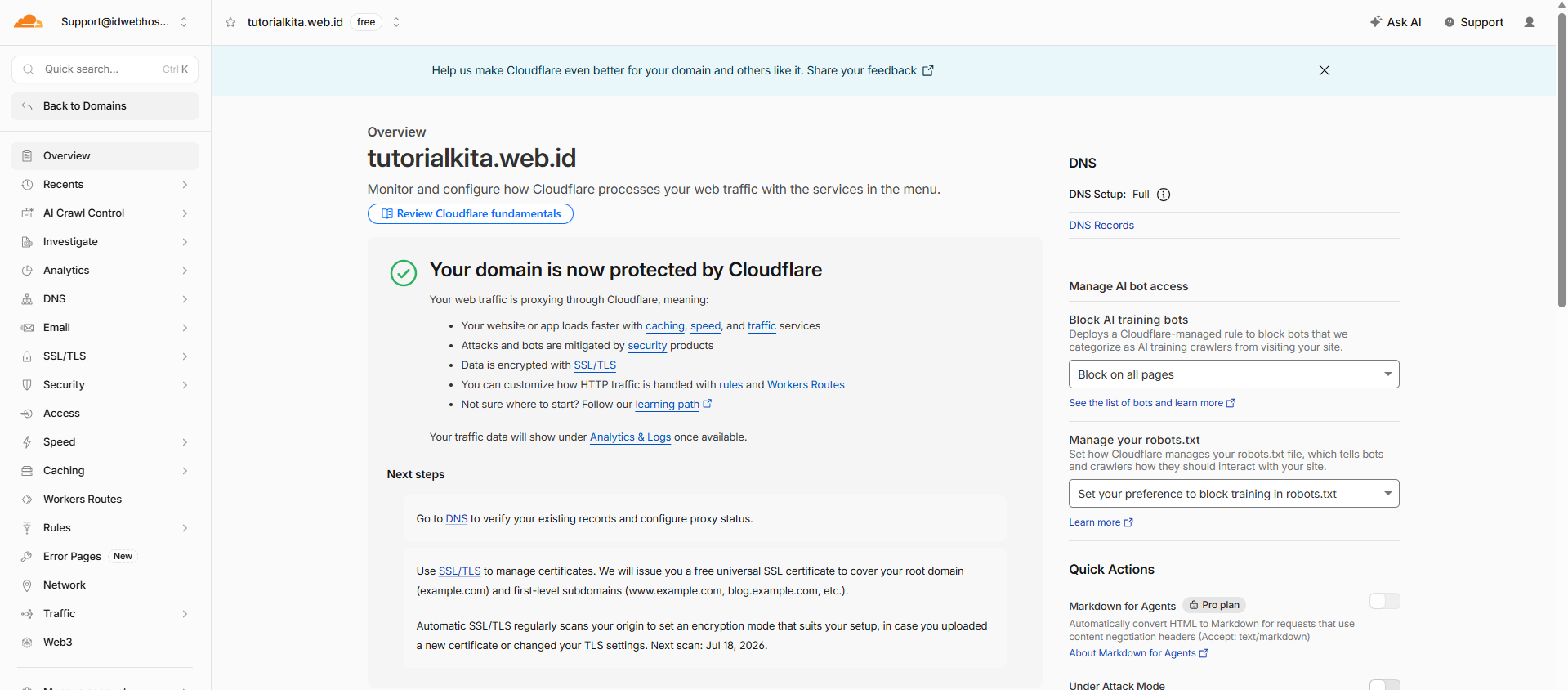Open the robots.txt preference dropdown
The height and width of the screenshot is (690, 1568).
(x=1234, y=494)
